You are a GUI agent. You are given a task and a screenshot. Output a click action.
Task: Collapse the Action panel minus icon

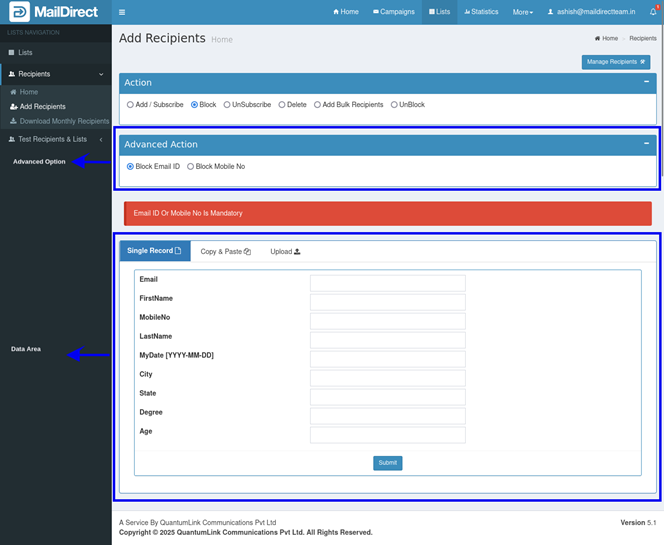click(646, 82)
